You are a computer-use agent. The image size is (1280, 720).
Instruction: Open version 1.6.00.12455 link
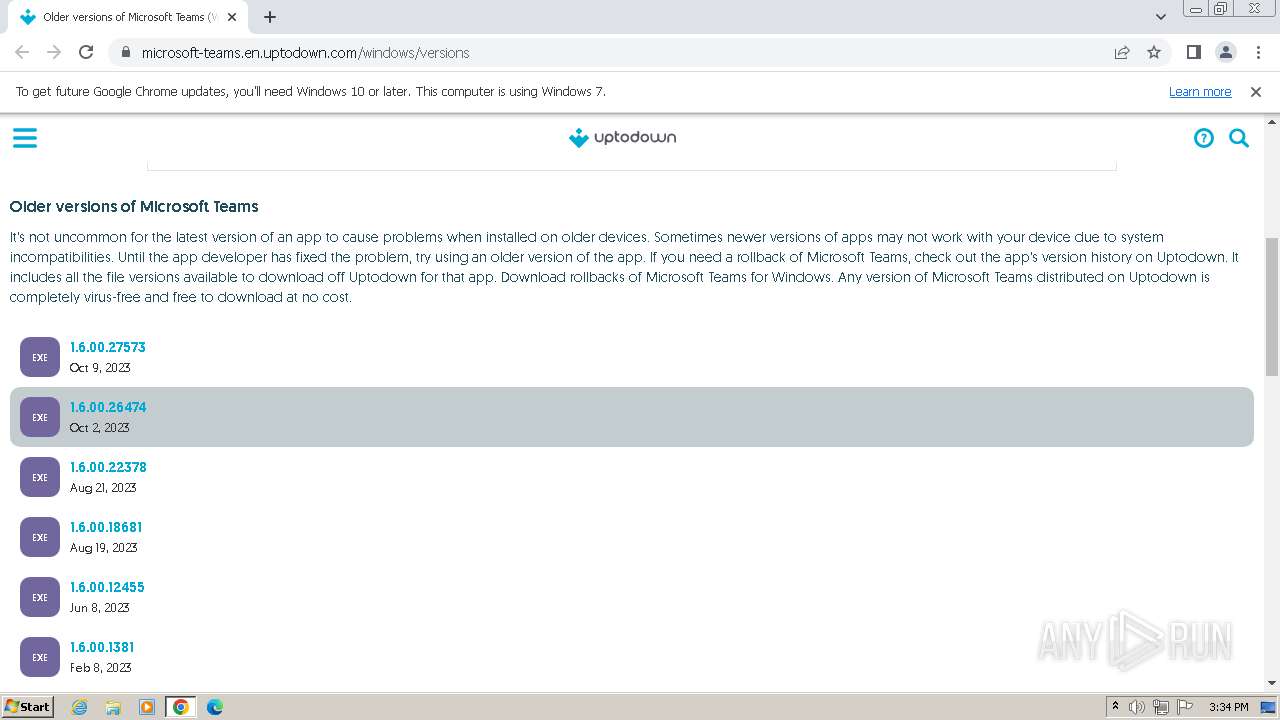(106, 587)
